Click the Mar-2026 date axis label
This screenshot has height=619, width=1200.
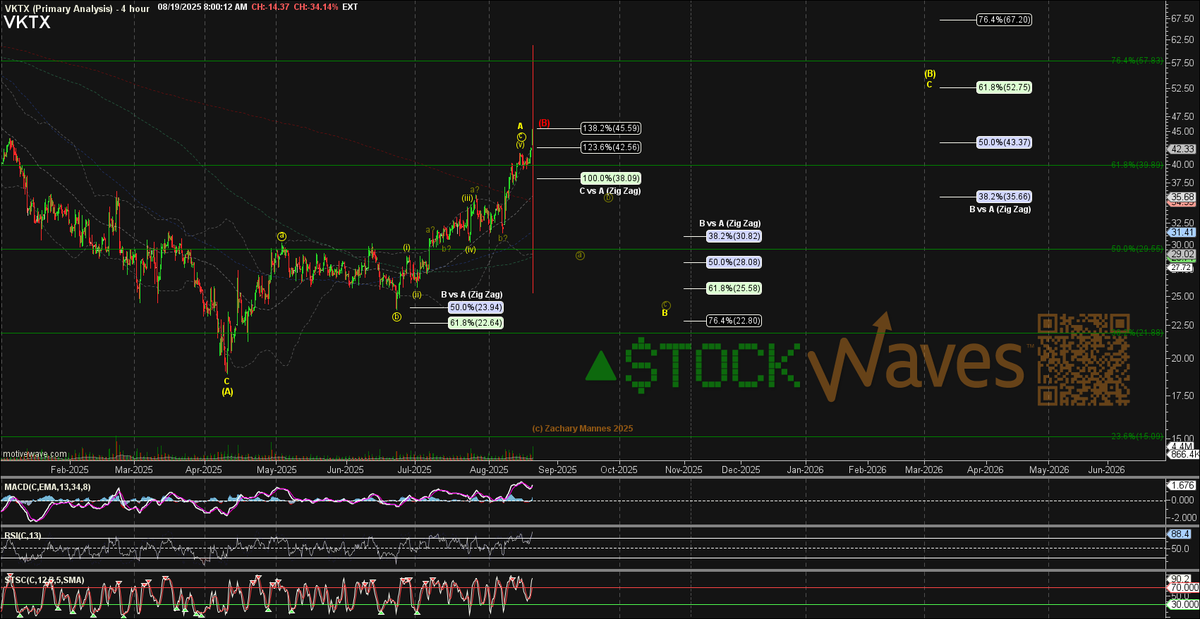[925, 469]
